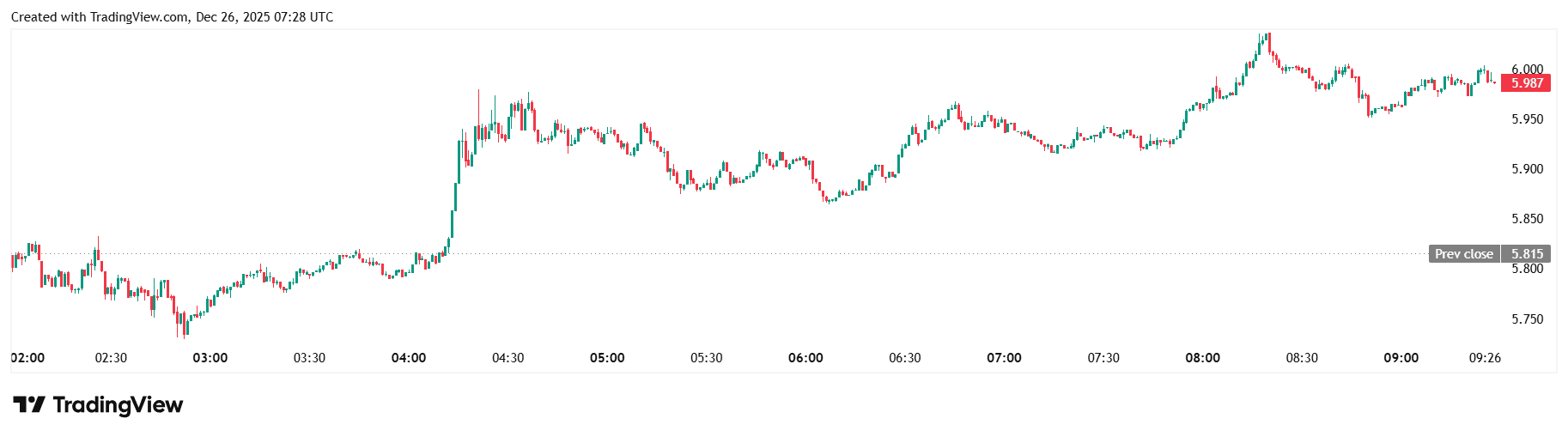1568x437 pixels.
Task: Click the 08:00 time axis label
Action: 1202,358
